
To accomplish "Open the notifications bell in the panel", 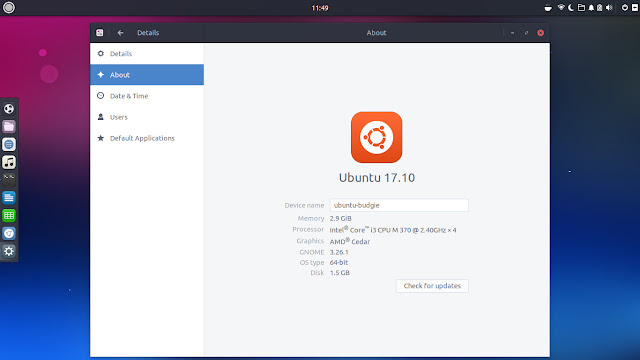I will tap(591, 8).
